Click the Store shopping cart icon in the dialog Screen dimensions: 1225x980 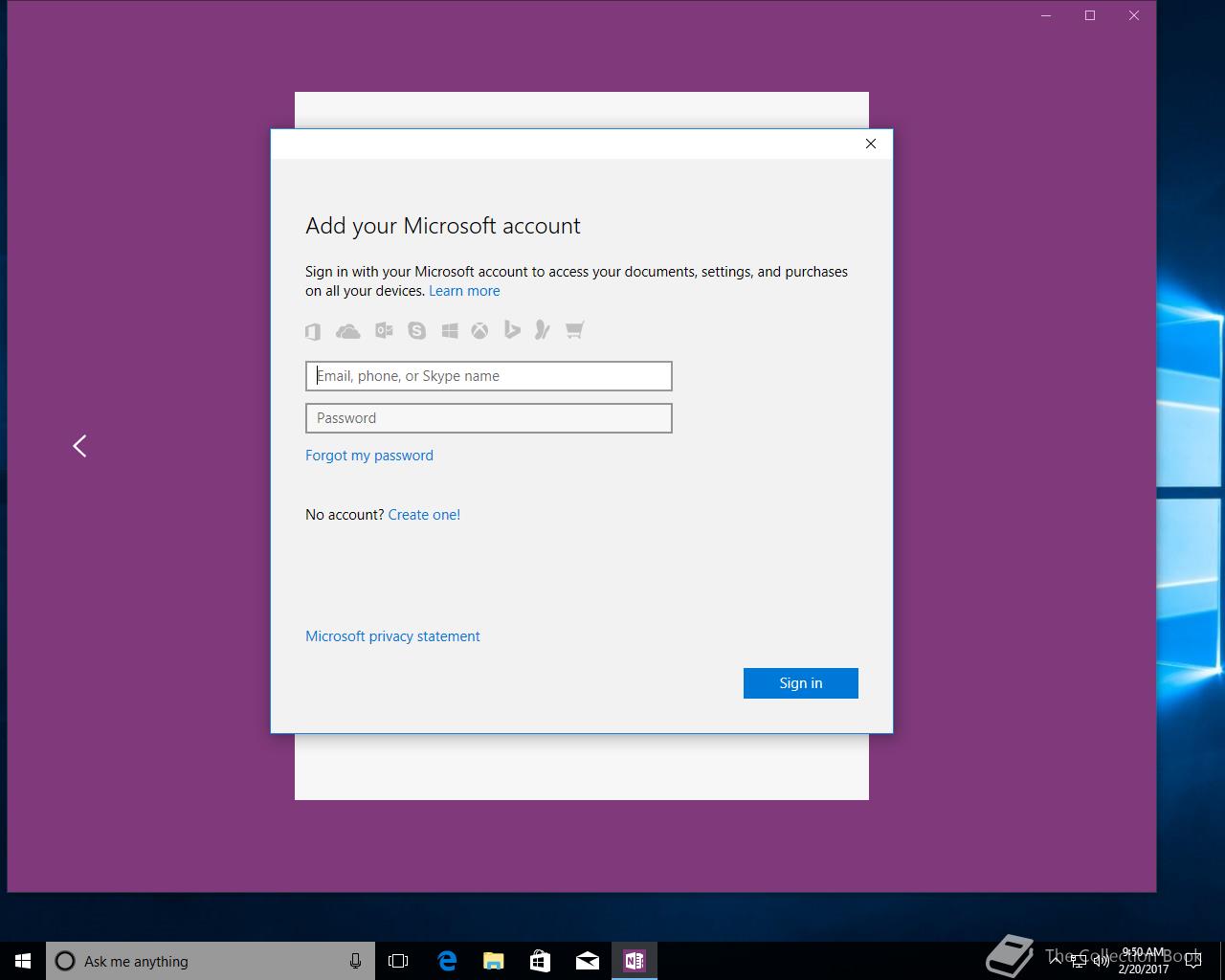tap(574, 330)
